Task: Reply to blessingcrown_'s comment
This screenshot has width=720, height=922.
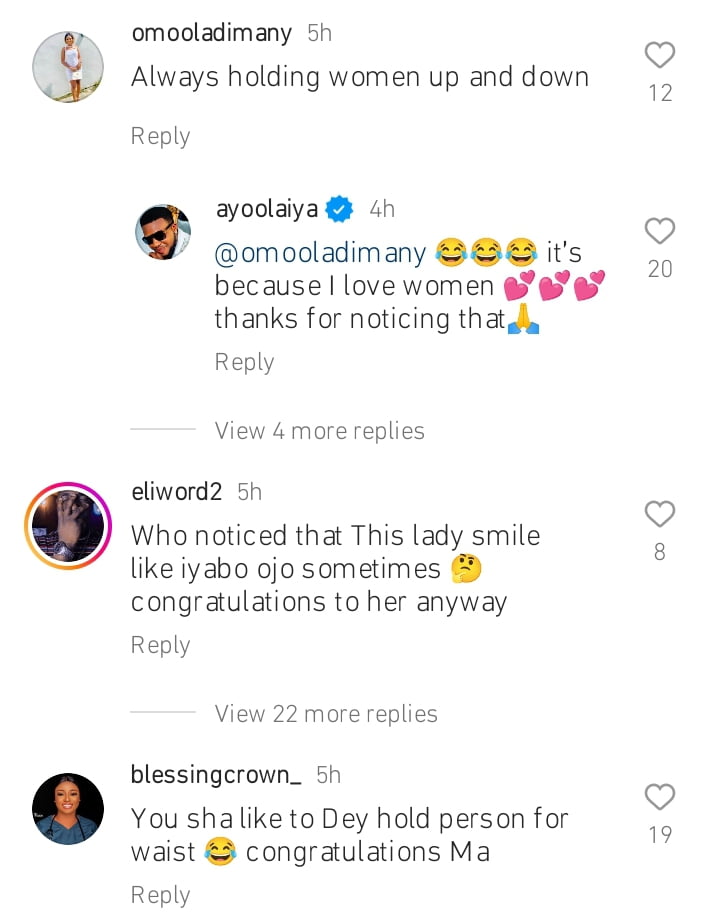Action: (160, 894)
